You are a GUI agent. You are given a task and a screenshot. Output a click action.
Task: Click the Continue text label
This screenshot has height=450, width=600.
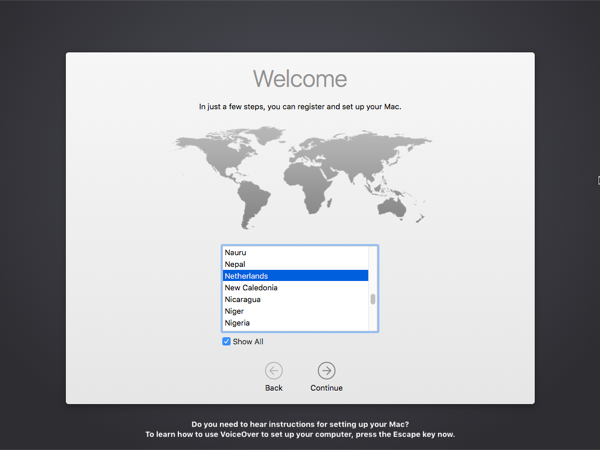coord(326,388)
